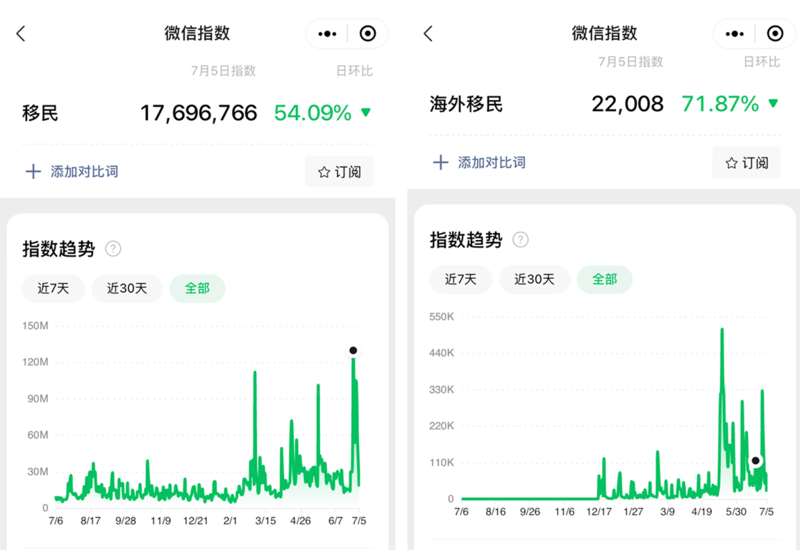Image resolution: width=800 pixels, height=550 pixels.
Task: Go back using left panel back arrow
Action: coord(21,34)
